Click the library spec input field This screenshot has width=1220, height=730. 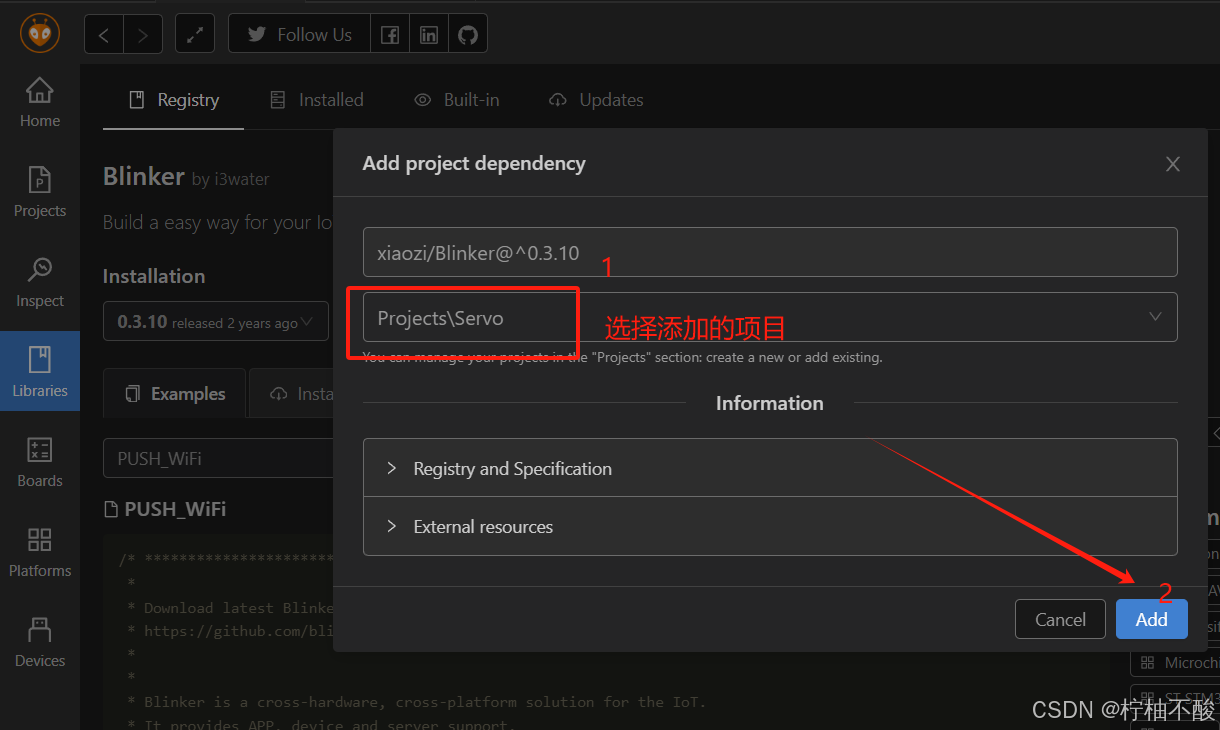pos(770,252)
